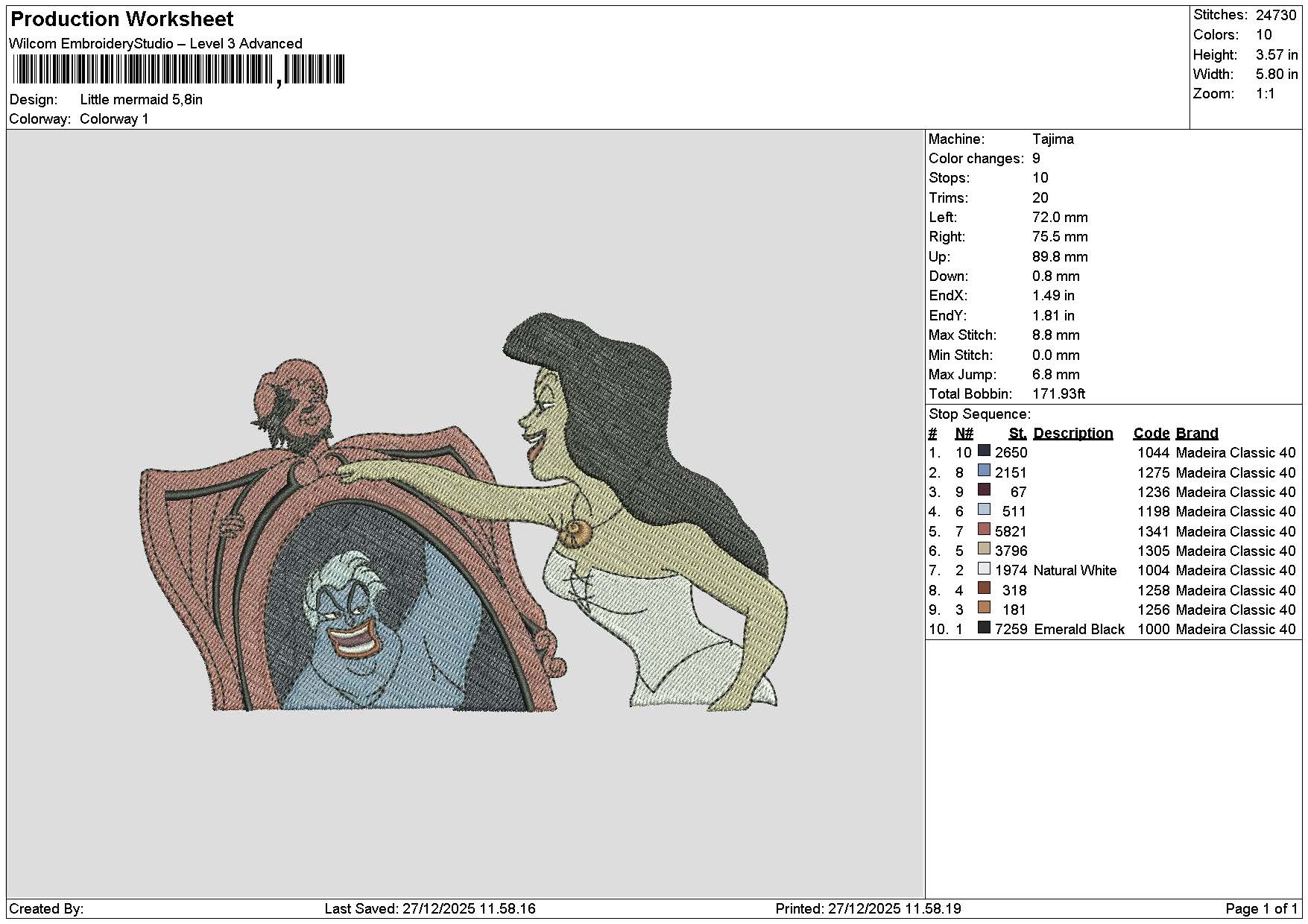Image resolution: width=1308 pixels, height=924 pixels.
Task: Select the Last Saved timestamp
Action: (x=430, y=909)
